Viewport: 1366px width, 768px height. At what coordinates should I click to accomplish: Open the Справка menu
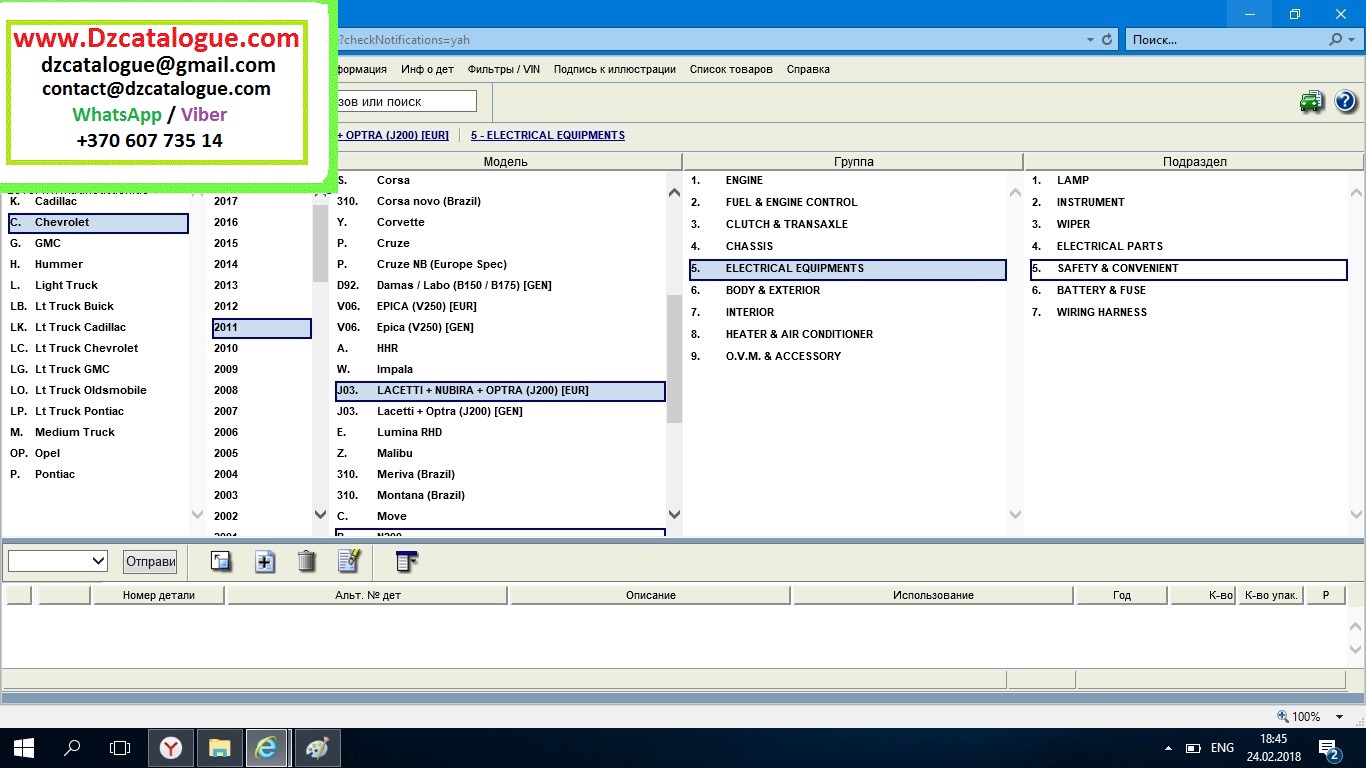(x=808, y=69)
